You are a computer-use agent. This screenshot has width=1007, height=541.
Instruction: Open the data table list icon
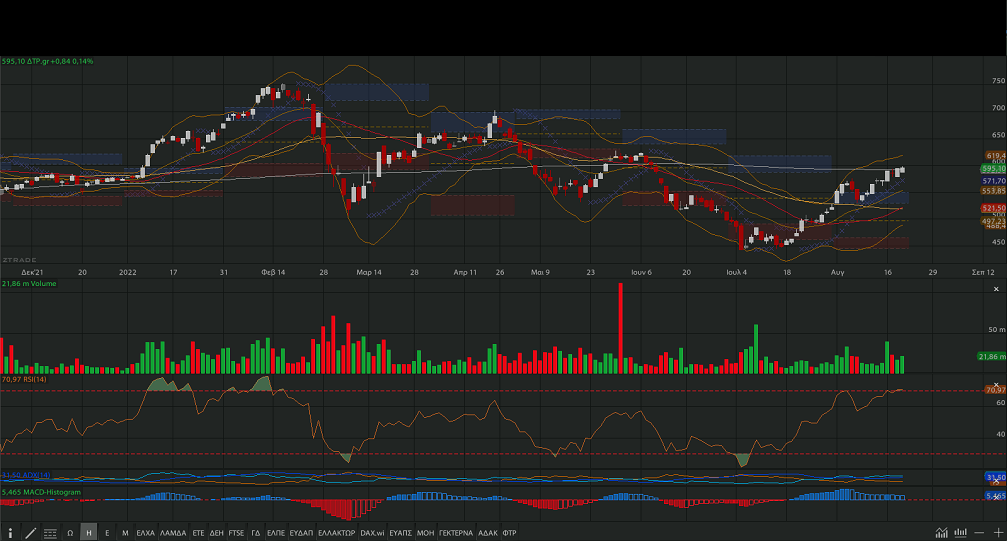[48, 533]
